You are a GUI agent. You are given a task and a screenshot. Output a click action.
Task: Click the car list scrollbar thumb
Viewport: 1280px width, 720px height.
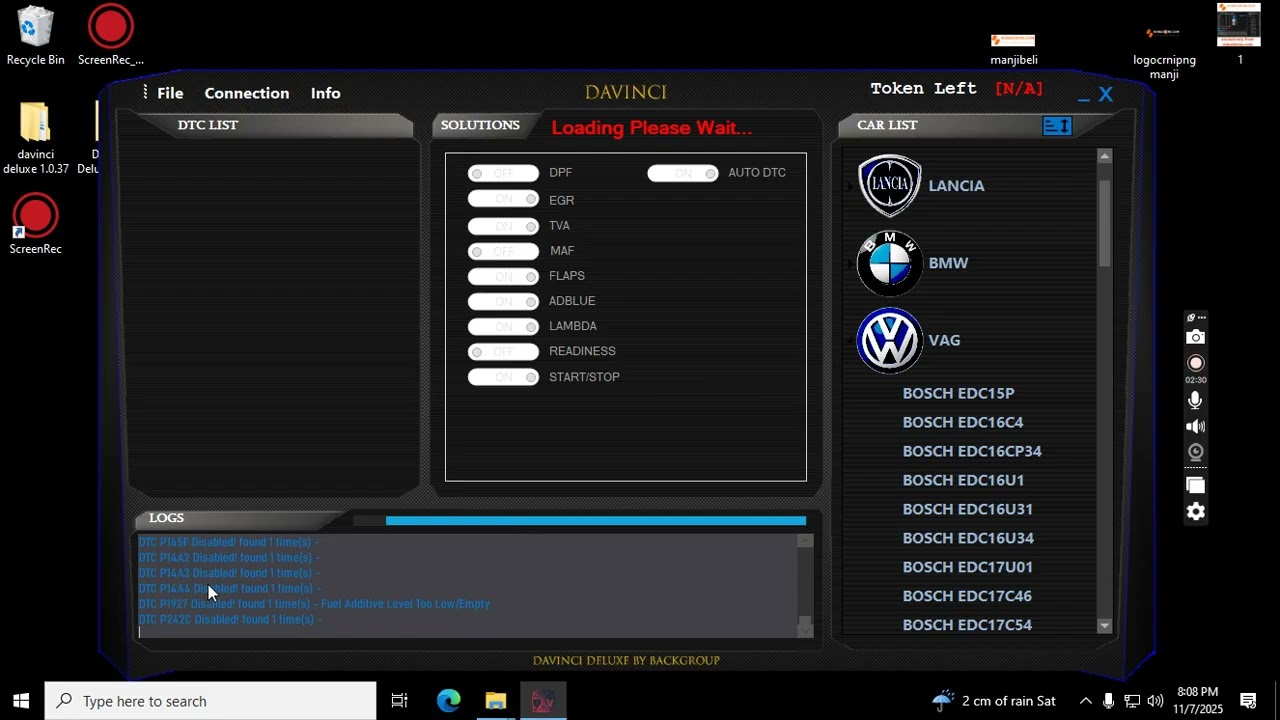pos(1104,223)
